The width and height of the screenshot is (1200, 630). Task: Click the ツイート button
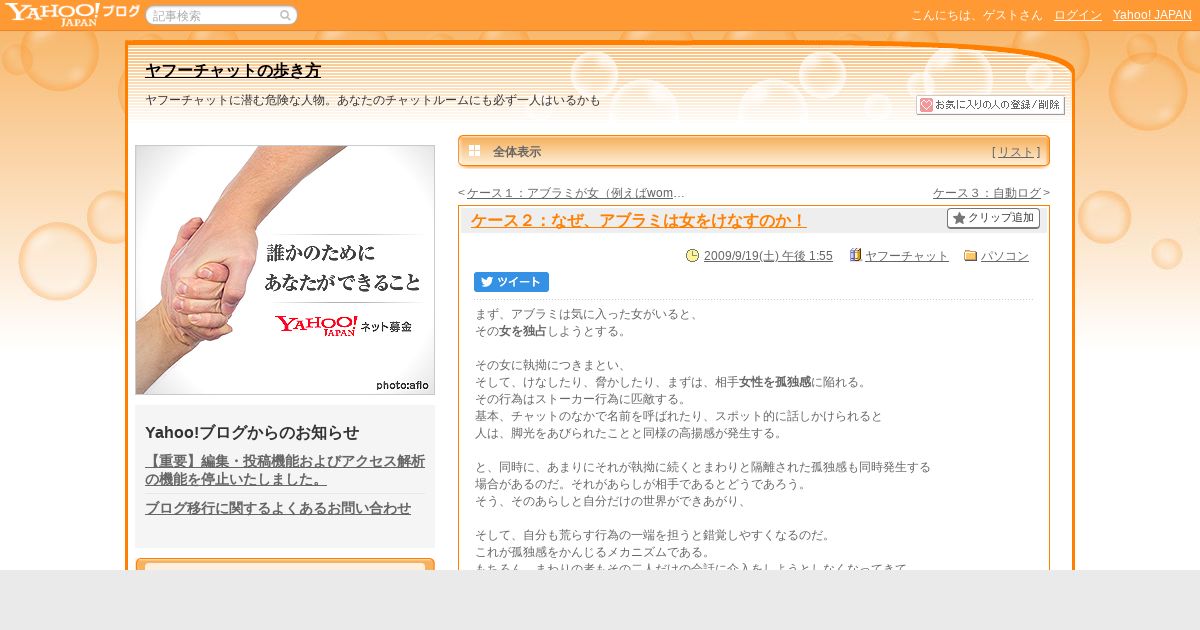pyautogui.click(x=511, y=282)
